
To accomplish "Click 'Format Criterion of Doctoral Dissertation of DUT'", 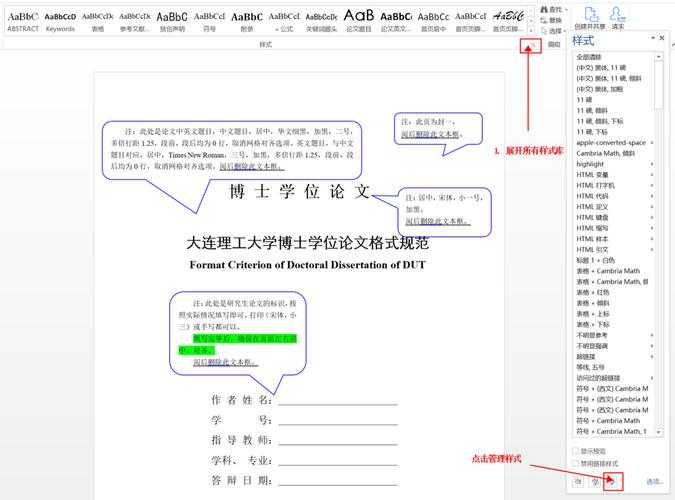I will point(307,265).
